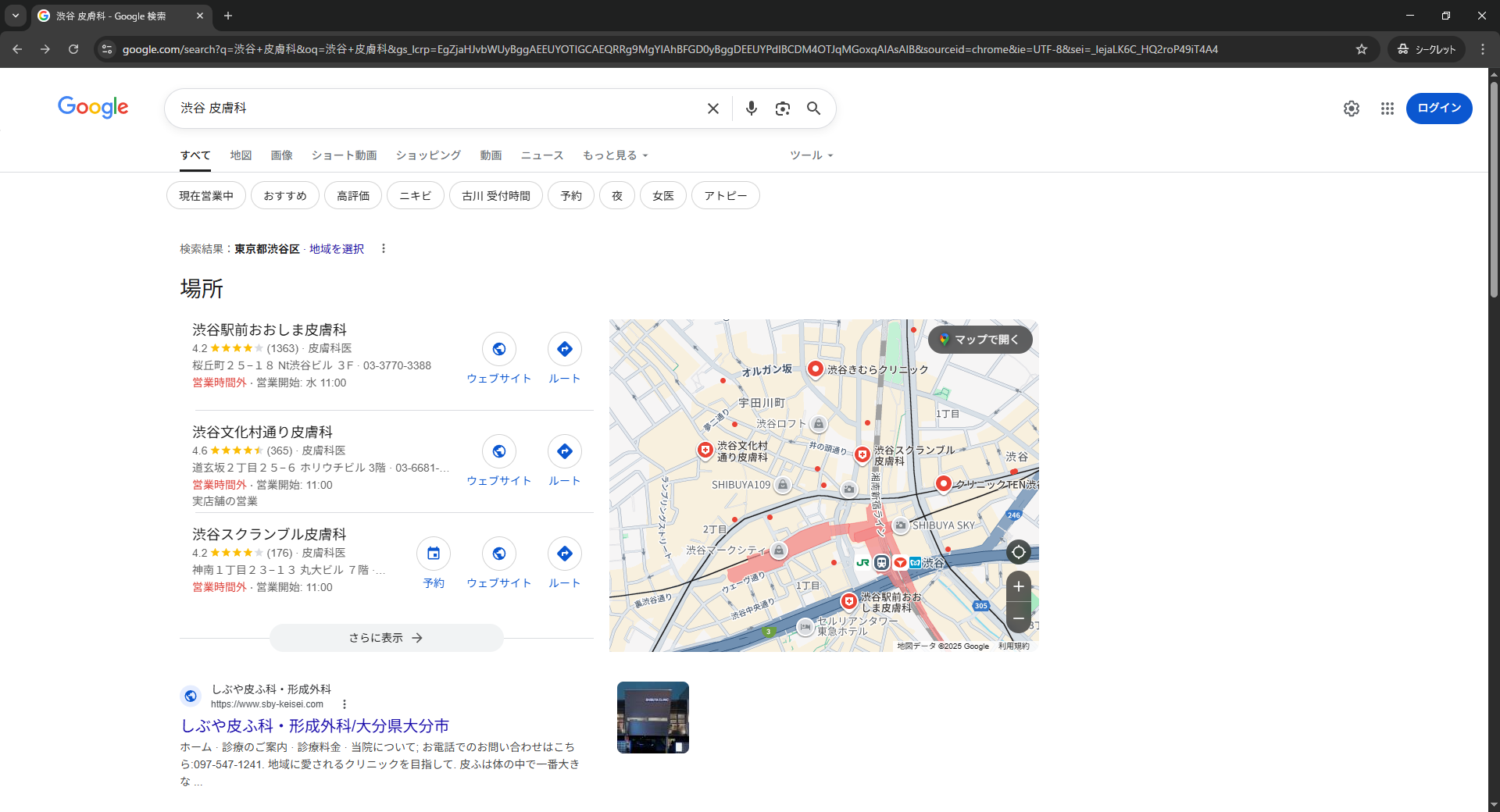Get route icon for 渋谷文化村通り皮膚科
Viewport: 1500px width, 812px height.
coord(565,451)
